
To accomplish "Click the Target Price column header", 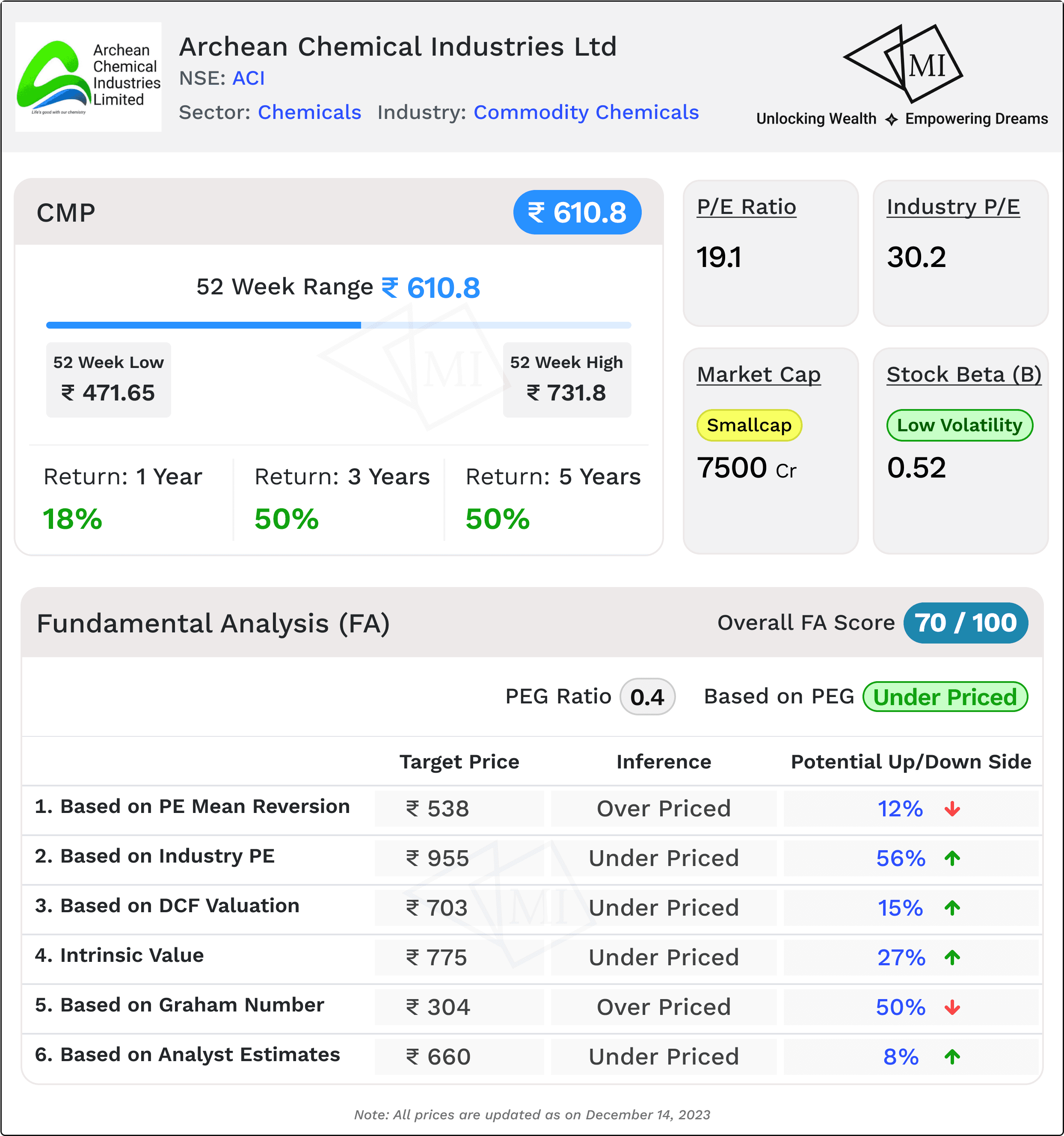I will coord(459,762).
